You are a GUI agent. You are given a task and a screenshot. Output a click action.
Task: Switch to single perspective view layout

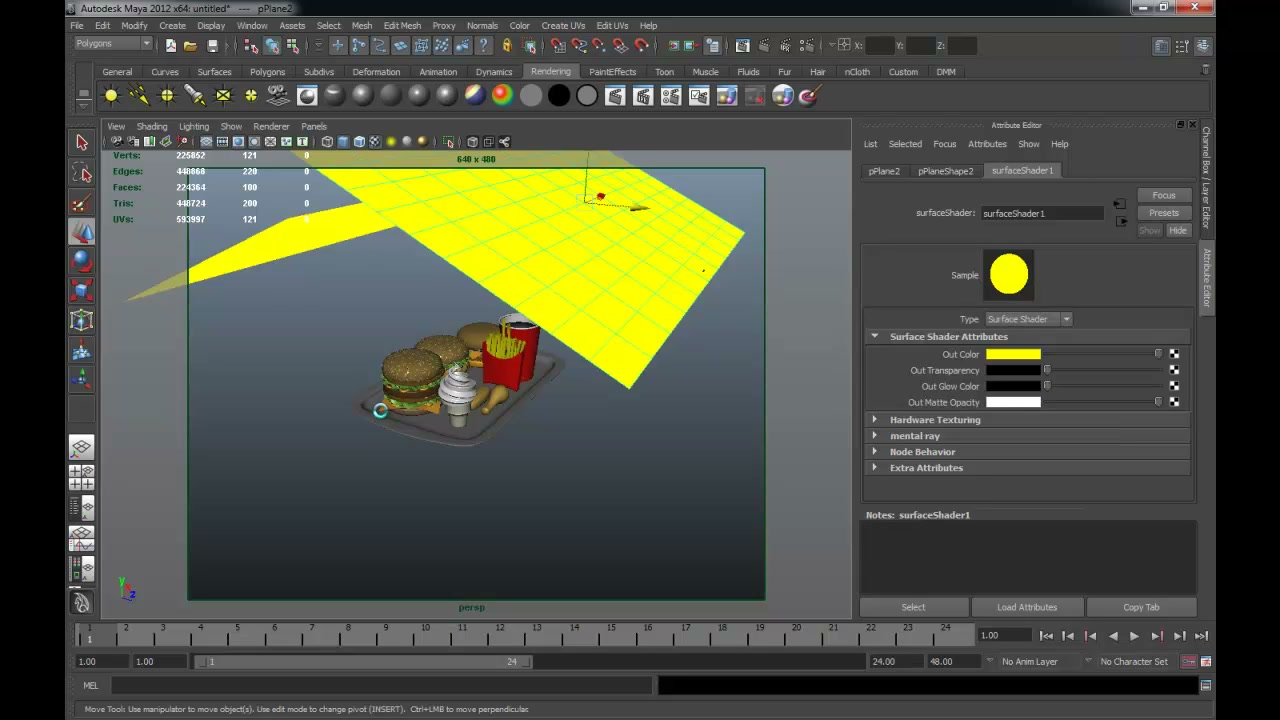pyautogui.click(x=82, y=448)
